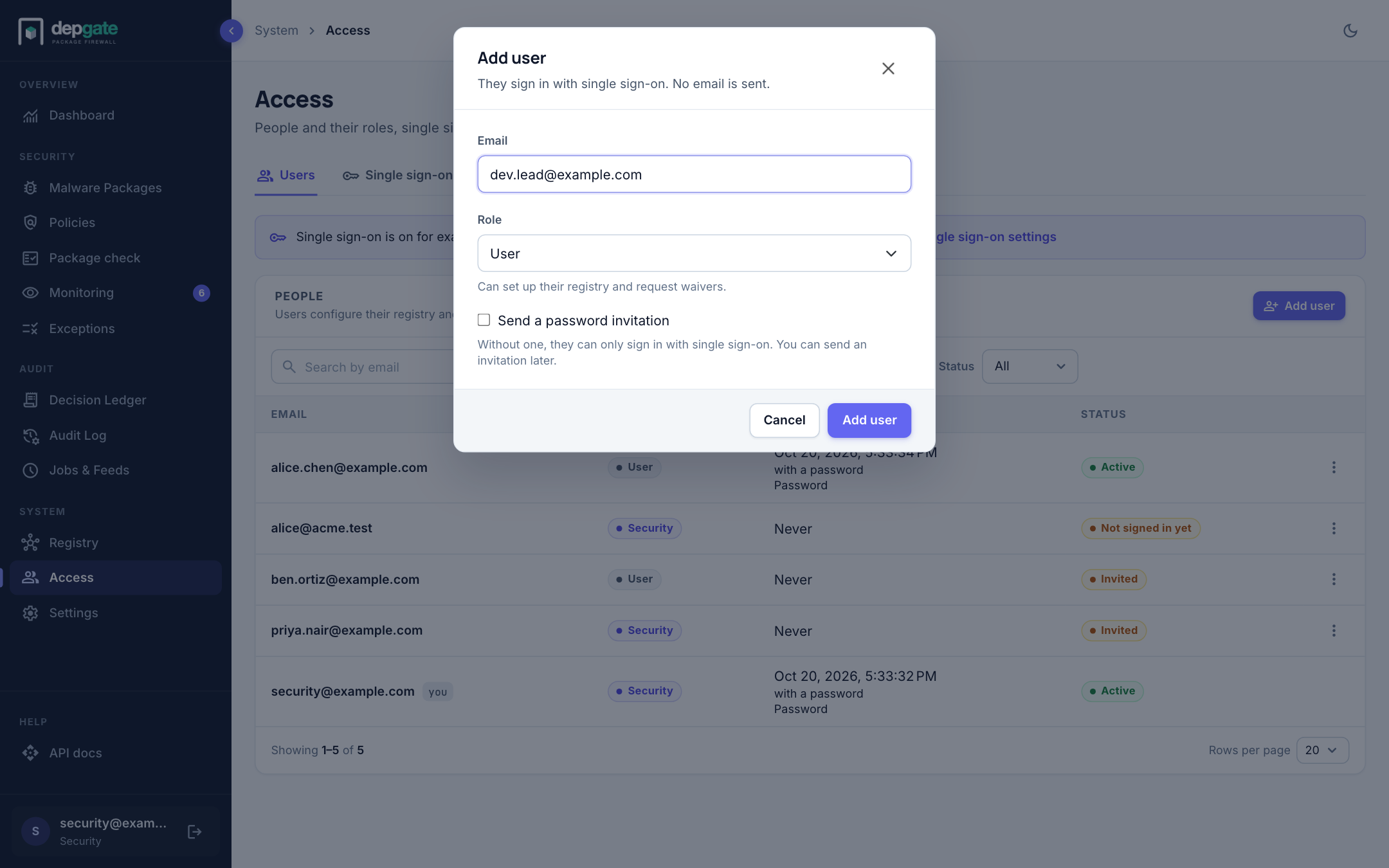Switch to the Single sign-on tab
Image resolution: width=1389 pixels, height=868 pixels.
pyautogui.click(x=397, y=176)
